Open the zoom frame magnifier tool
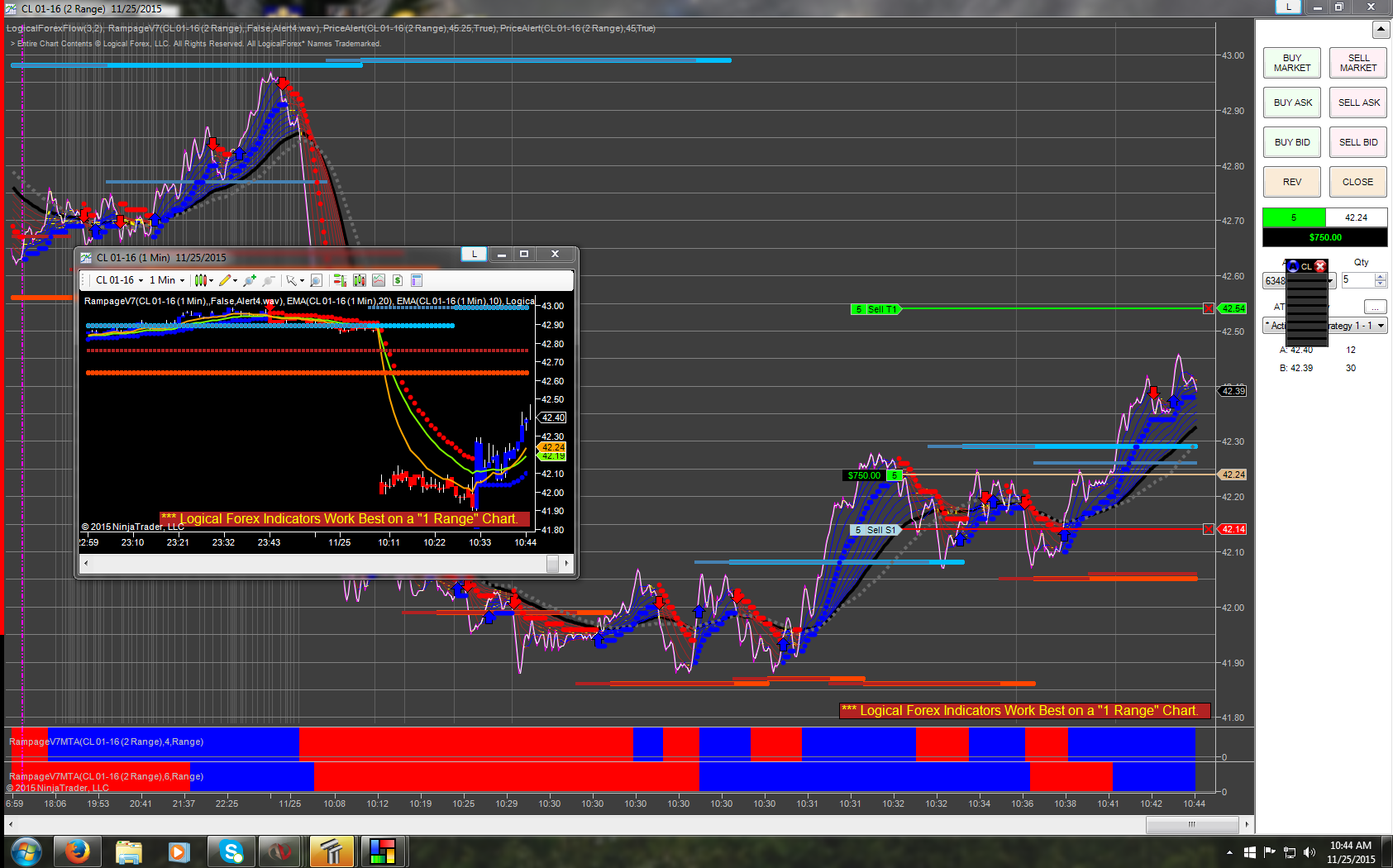Viewport: 1393px width, 868px height. (316, 280)
